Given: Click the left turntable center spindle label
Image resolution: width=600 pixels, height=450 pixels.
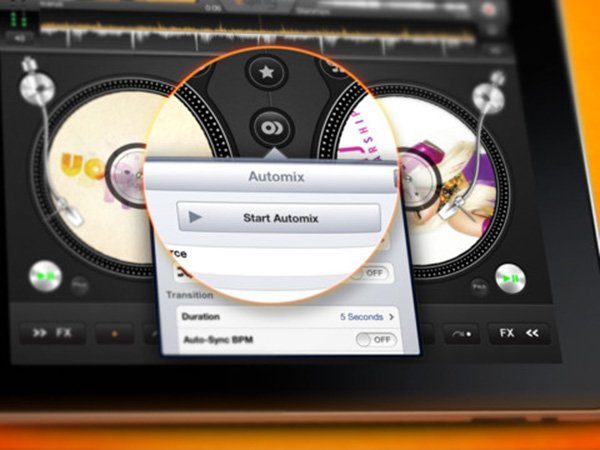Looking at the screenshot, I should click(126, 176).
